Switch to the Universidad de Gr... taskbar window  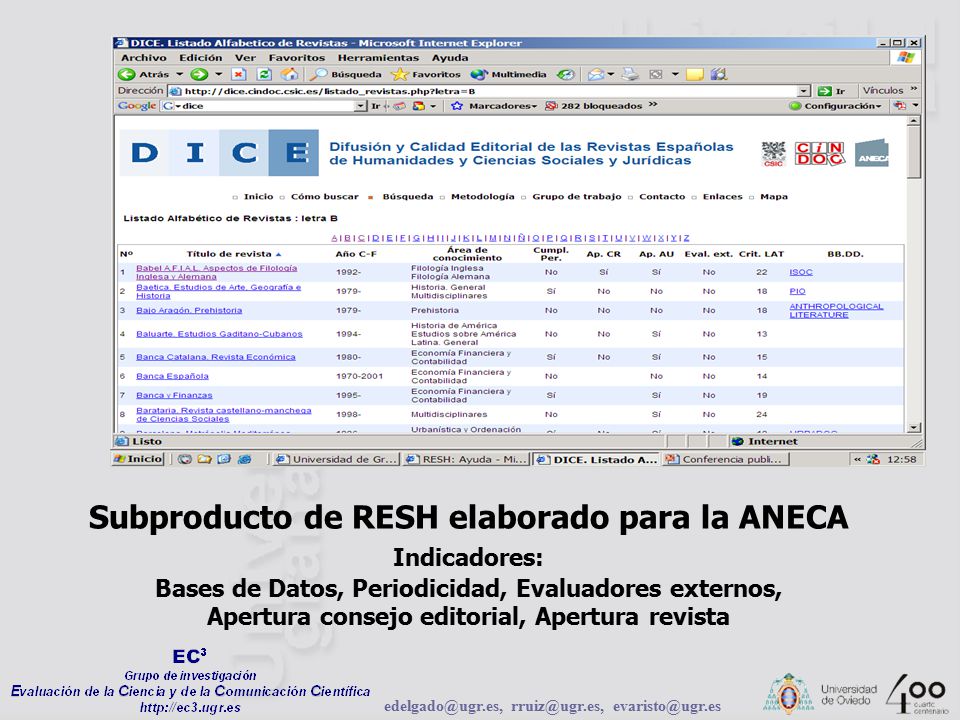tap(337, 459)
